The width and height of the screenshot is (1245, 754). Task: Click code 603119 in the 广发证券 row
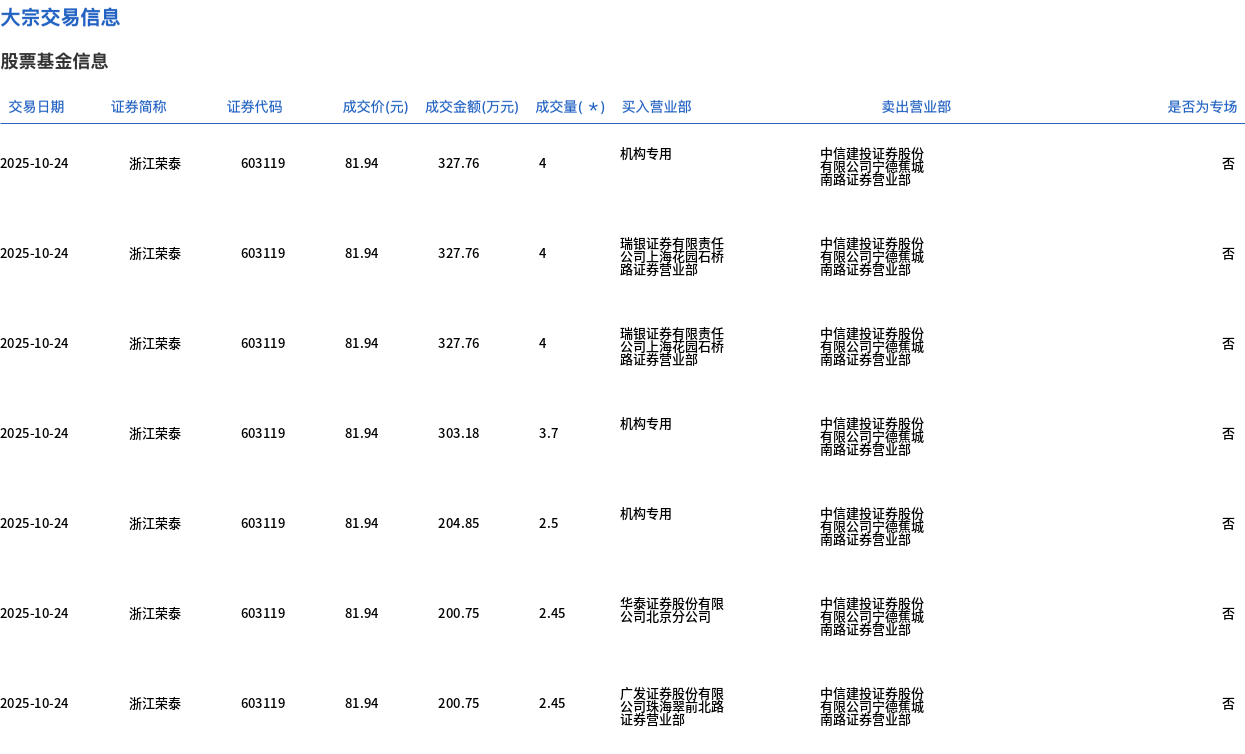[263, 704]
